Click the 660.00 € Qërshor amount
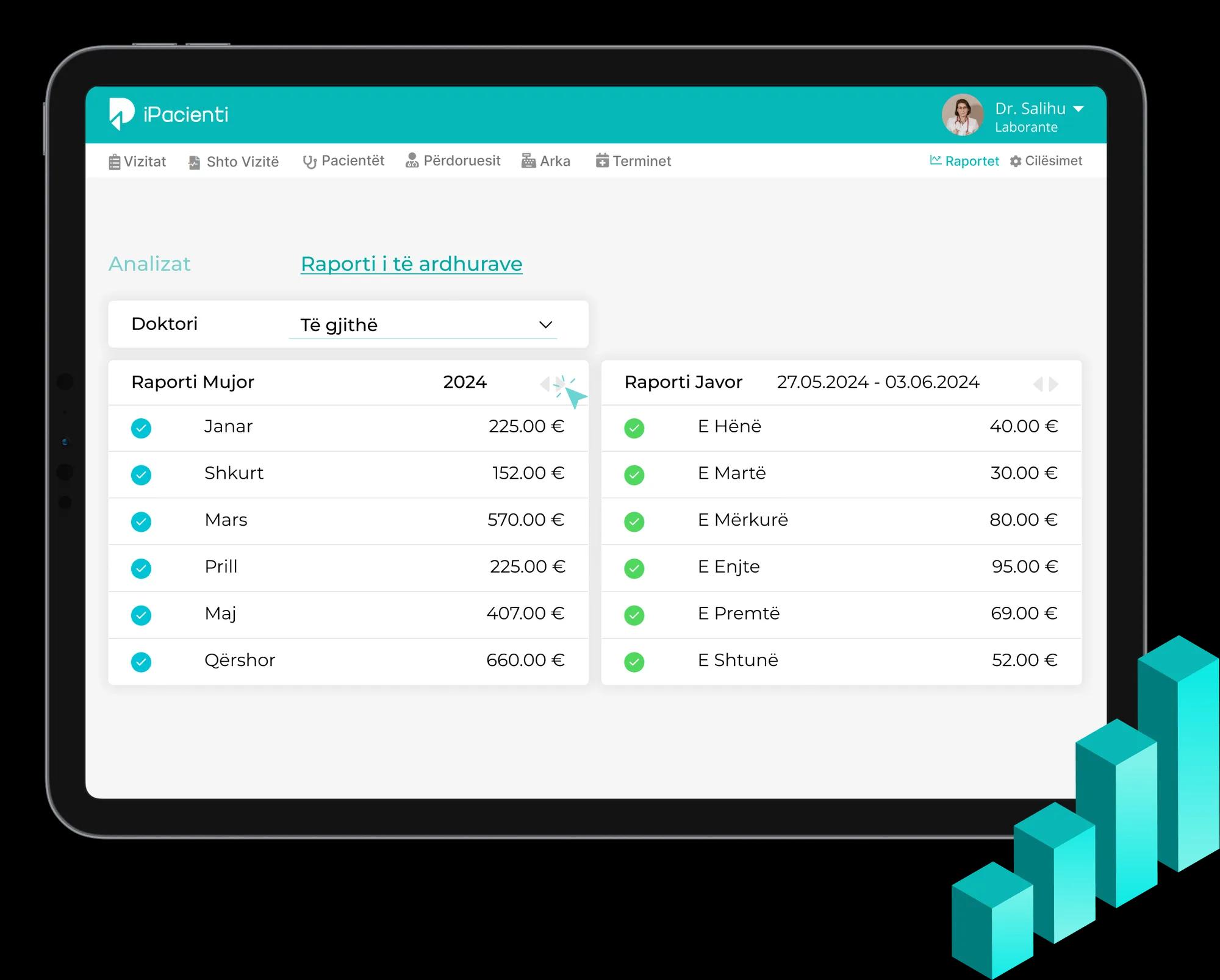This screenshot has height=980, width=1220. click(526, 660)
